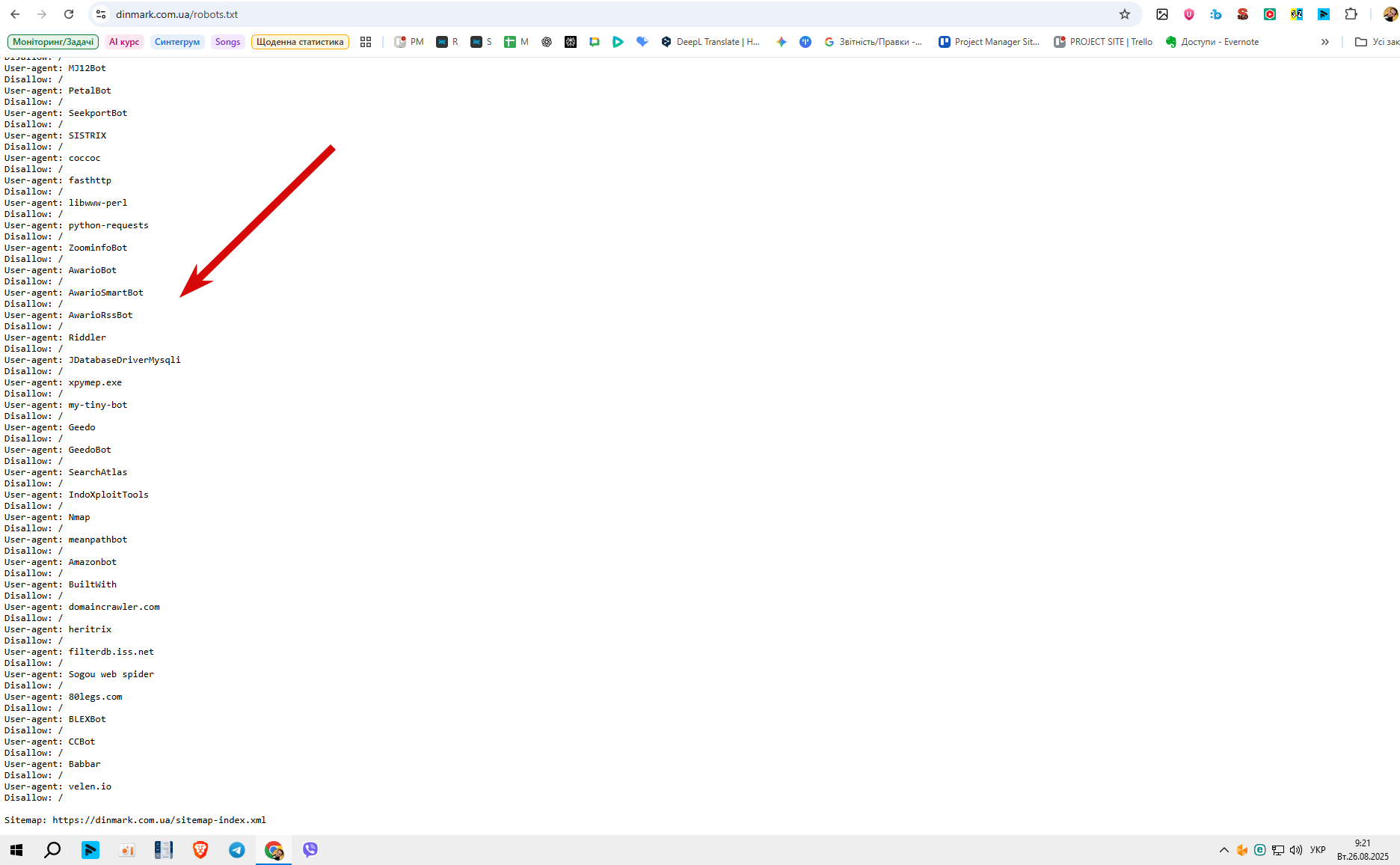Open the R bookmark
This screenshot has height=865, width=1400.
click(447, 42)
